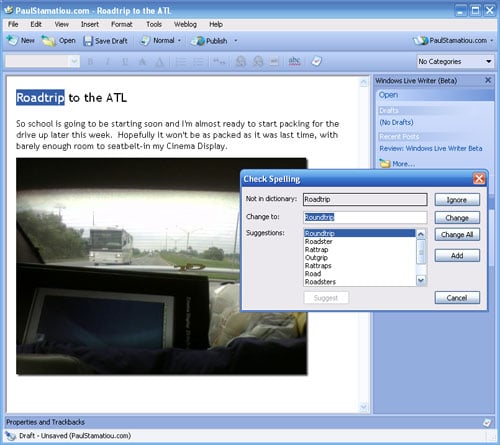Expand the PaulStamatiou.com weblog dropdown arrow
This screenshot has width=500, height=445.
tap(492, 41)
